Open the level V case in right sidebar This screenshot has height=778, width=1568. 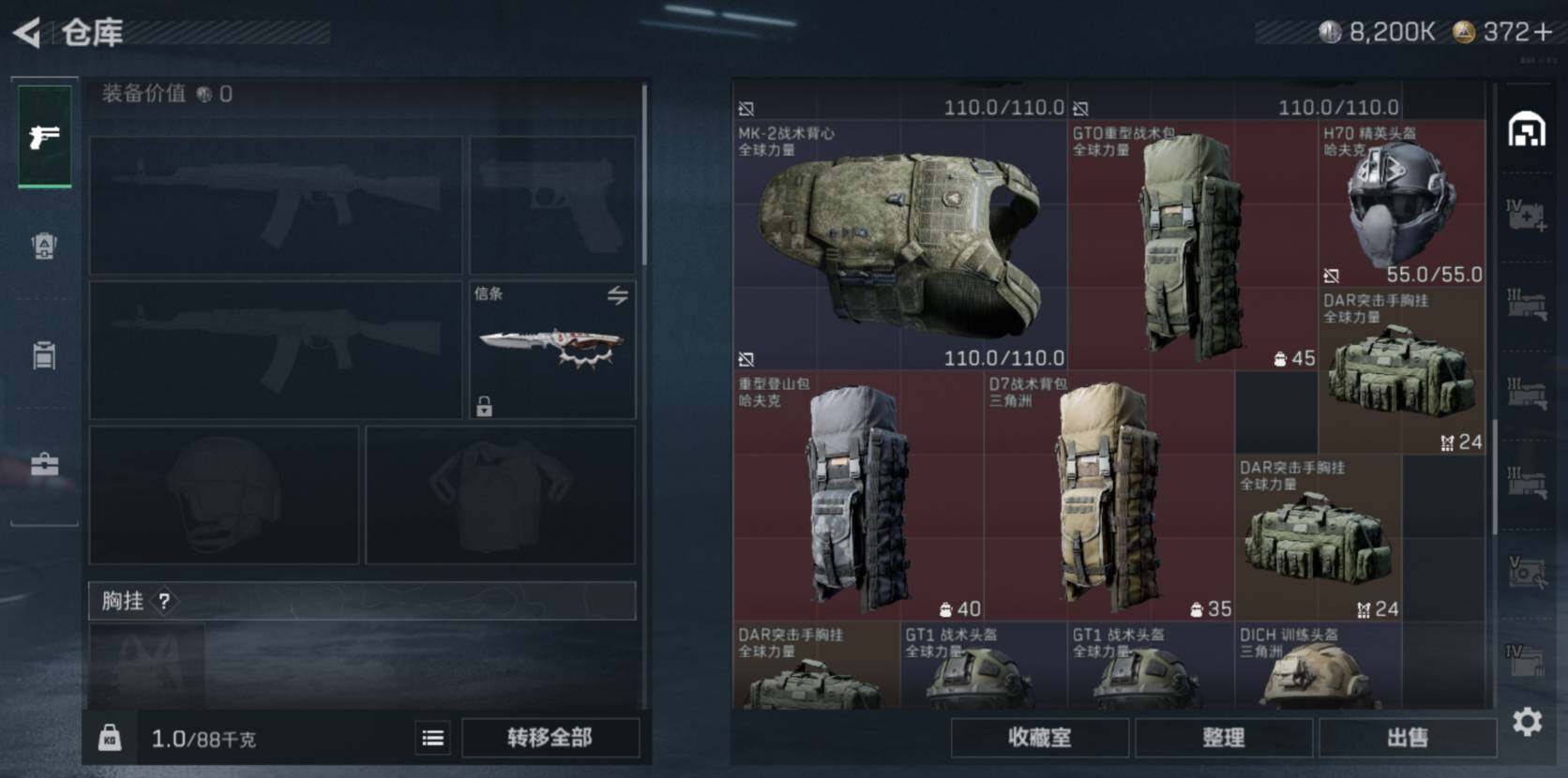1526,572
